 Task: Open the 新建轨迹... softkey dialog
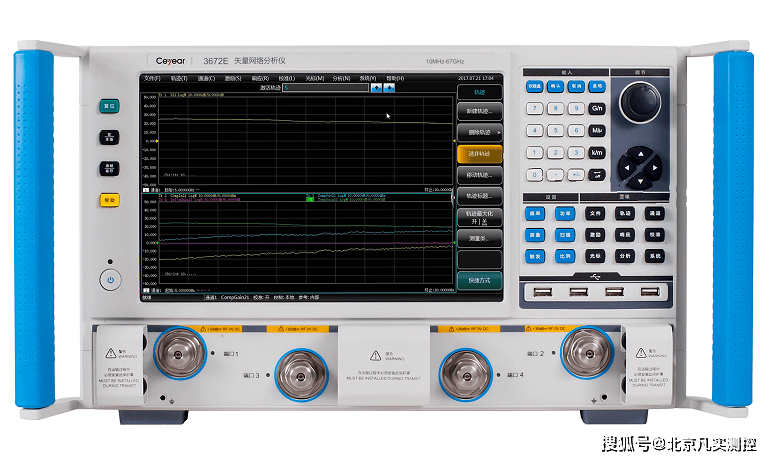(x=479, y=111)
